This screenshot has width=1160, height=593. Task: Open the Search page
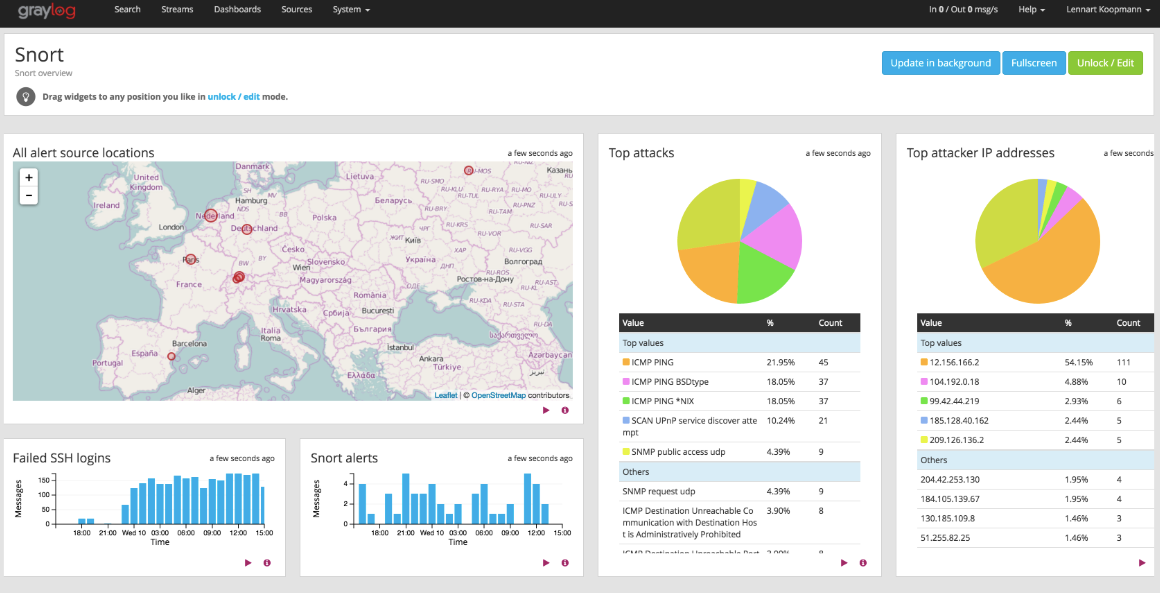pyautogui.click(x=127, y=10)
